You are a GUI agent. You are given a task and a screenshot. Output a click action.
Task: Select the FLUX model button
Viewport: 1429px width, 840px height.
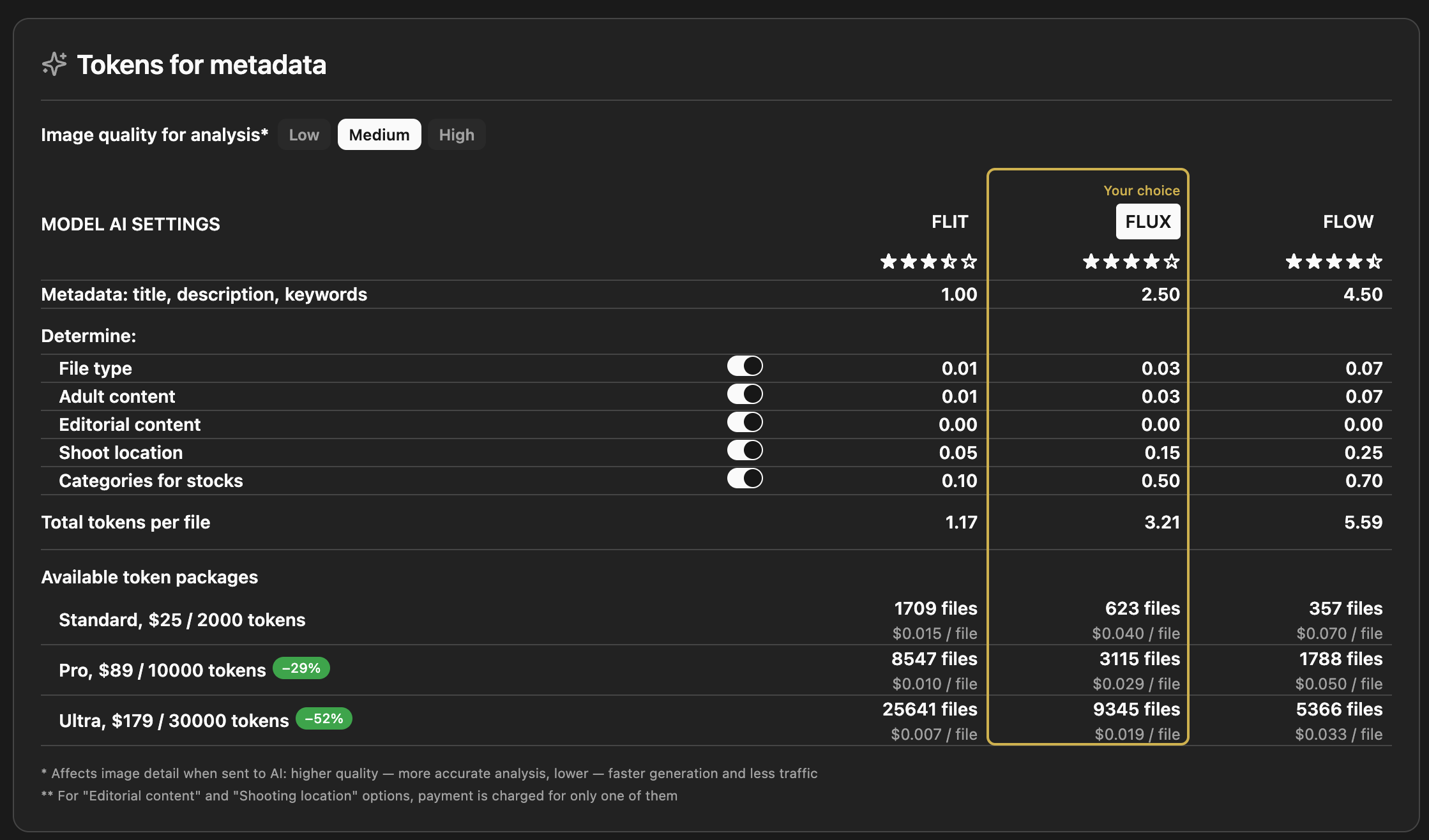1147,221
